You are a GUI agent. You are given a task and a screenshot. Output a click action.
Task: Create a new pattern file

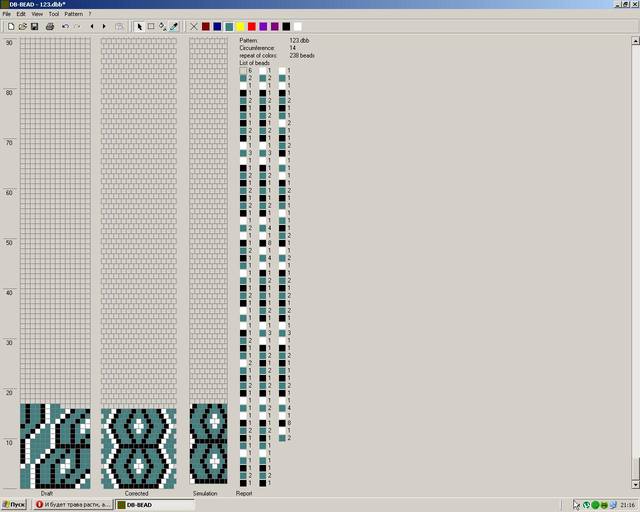pos(11,27)
